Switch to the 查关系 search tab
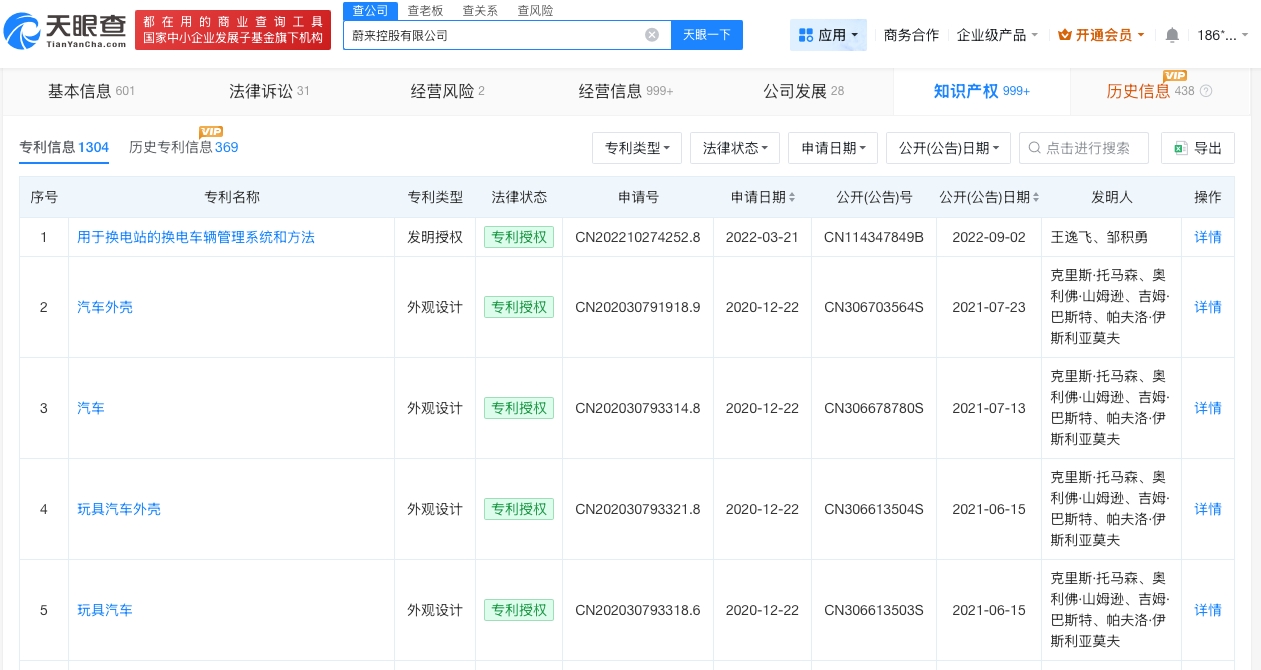 pos(480,10)
